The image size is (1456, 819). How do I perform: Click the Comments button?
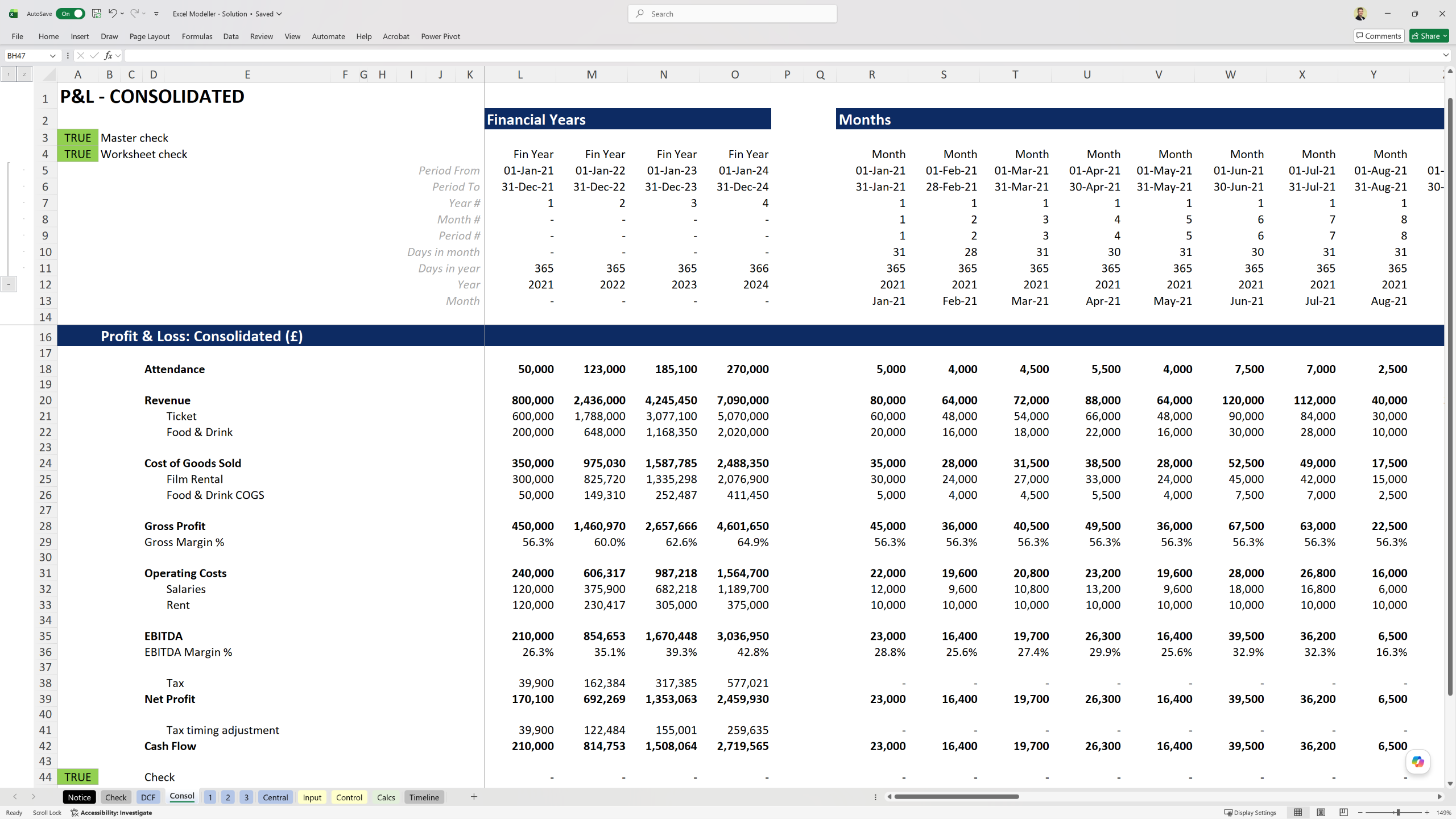[x=1379, y=36]
